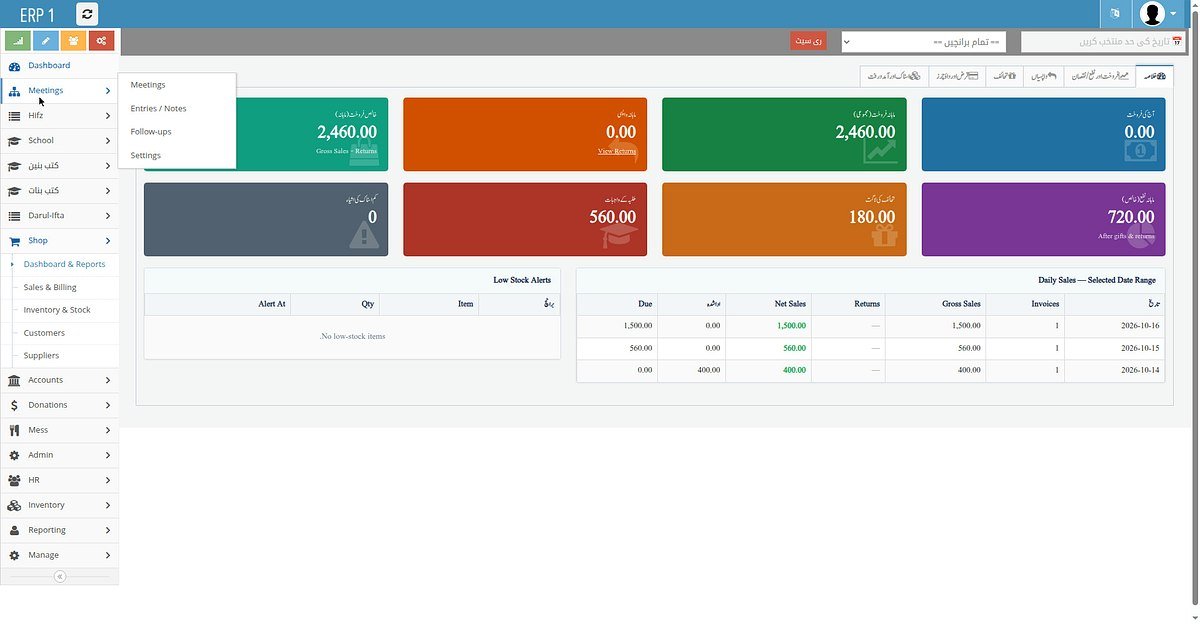Open the red cogs shortcut button
Screen dimensions: 1200x625
101,41
